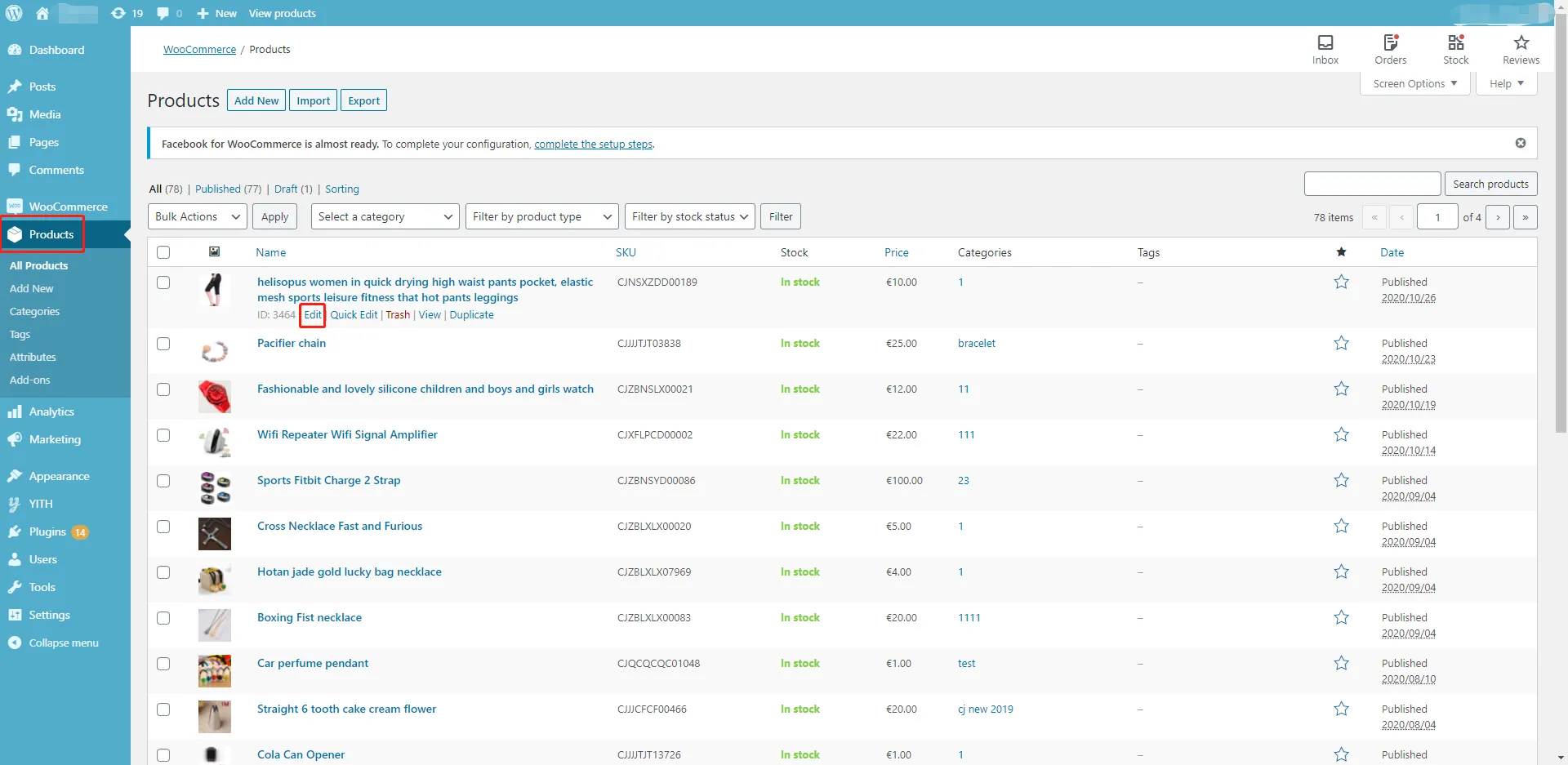The image size is (1568, 765).
Task: Check the box for Pacifier chain
Action: (x=163, y=344)
